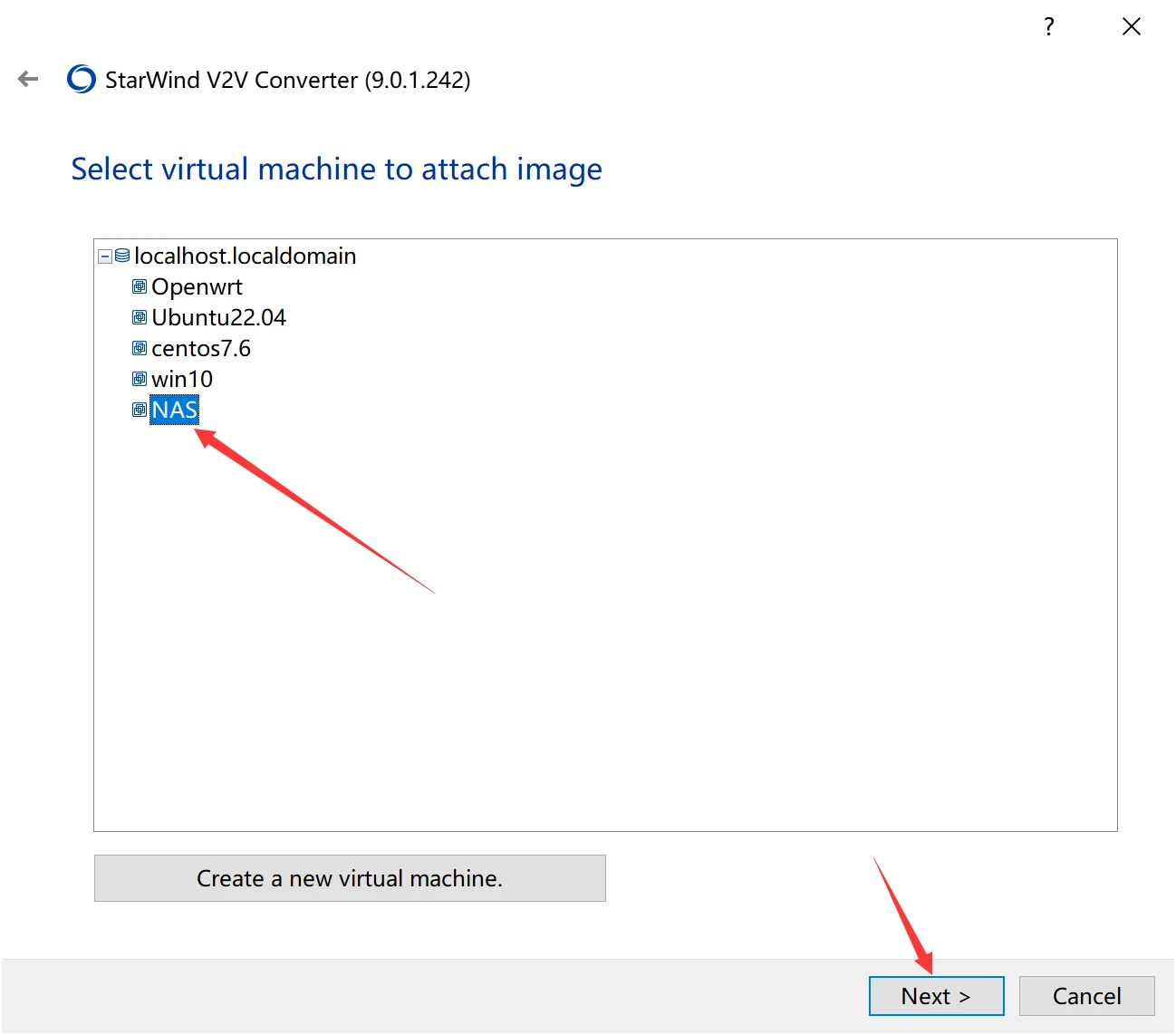
Task: Open the help question mark
Action: point(1049,26)
